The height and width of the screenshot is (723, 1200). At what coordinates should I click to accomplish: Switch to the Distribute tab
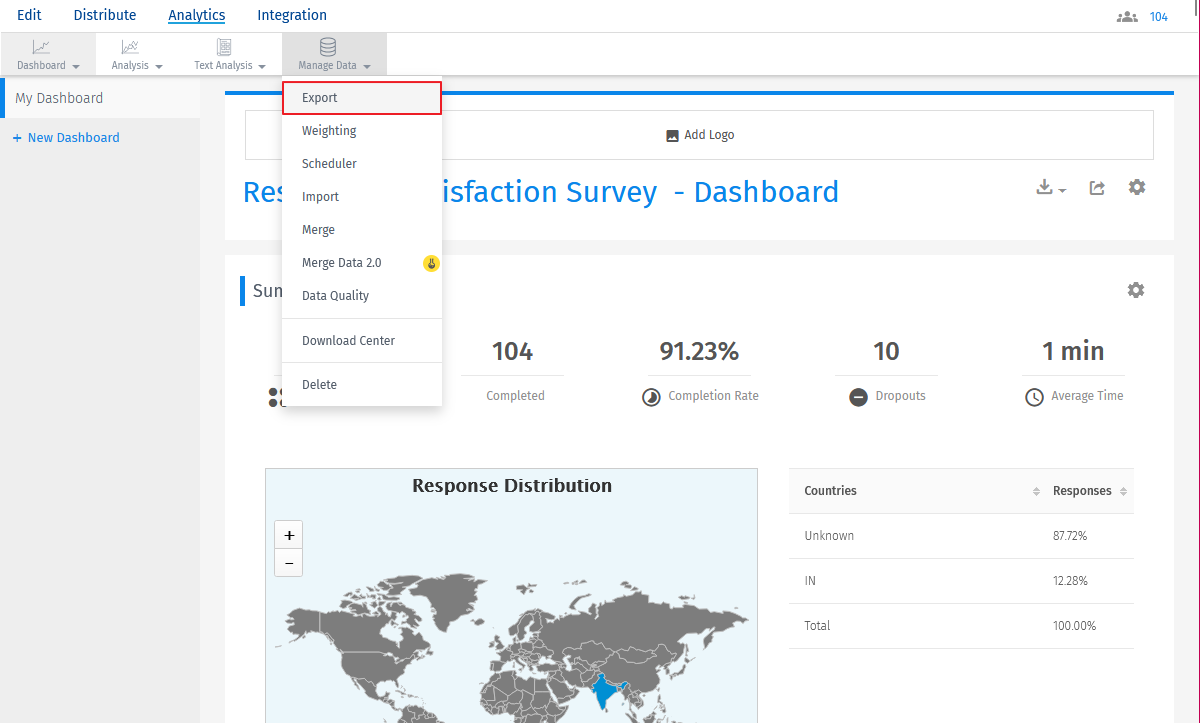pos(105,15)
